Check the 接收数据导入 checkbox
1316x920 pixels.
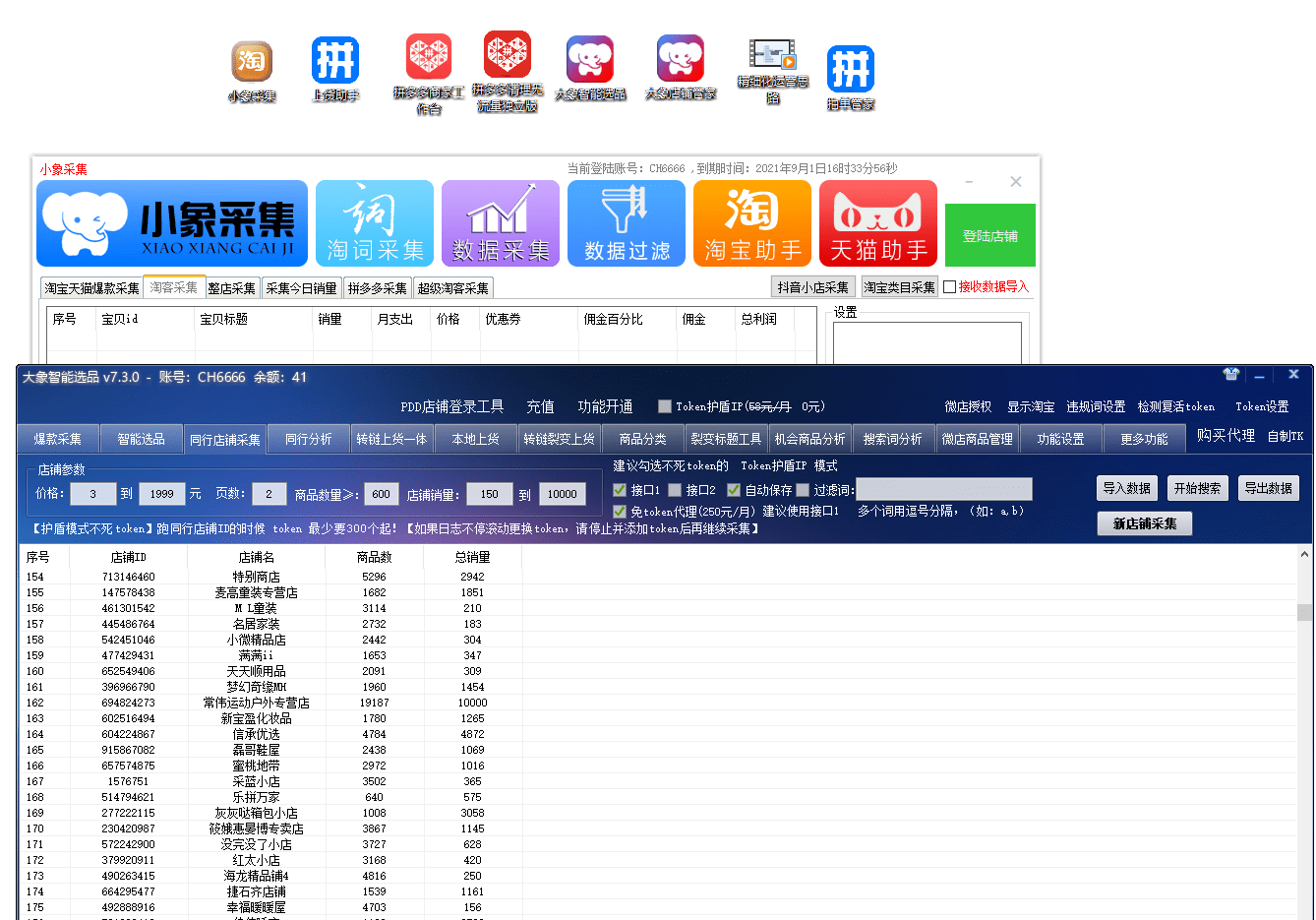(951, 287)
